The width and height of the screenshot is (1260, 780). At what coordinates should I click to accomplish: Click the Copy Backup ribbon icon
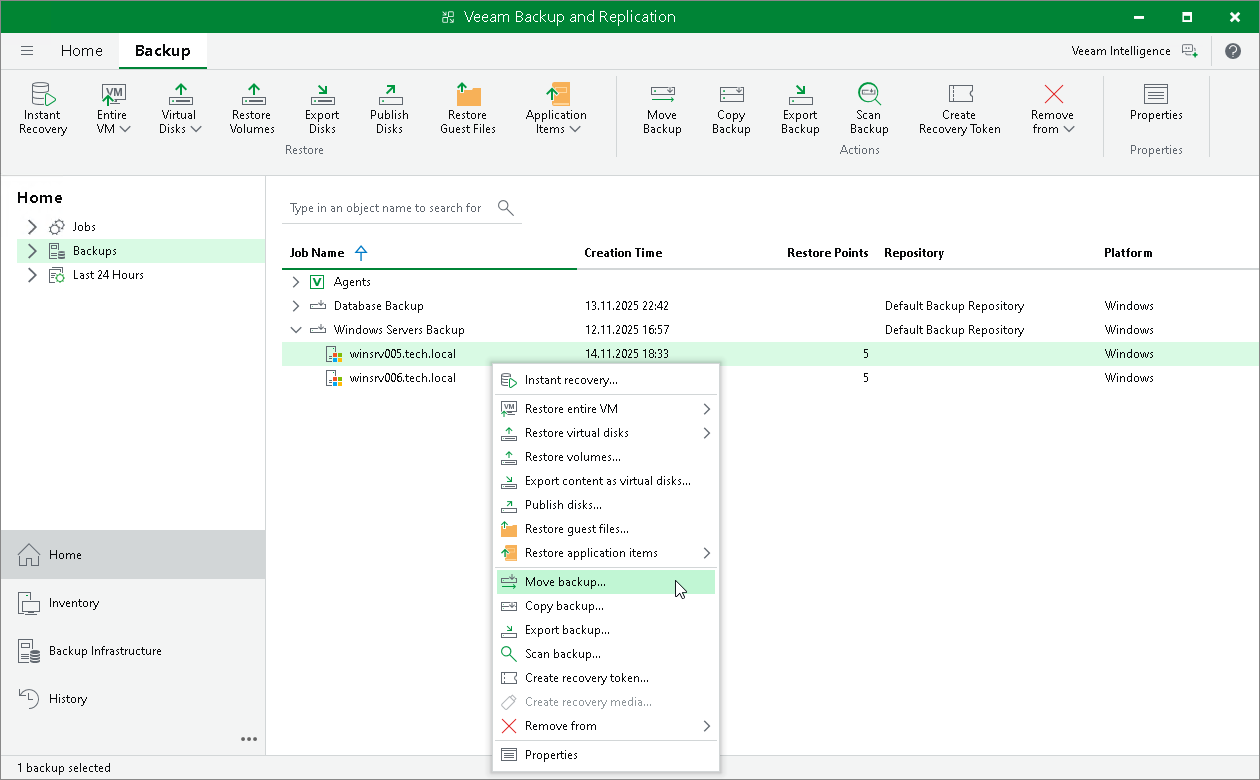point(731,95)
